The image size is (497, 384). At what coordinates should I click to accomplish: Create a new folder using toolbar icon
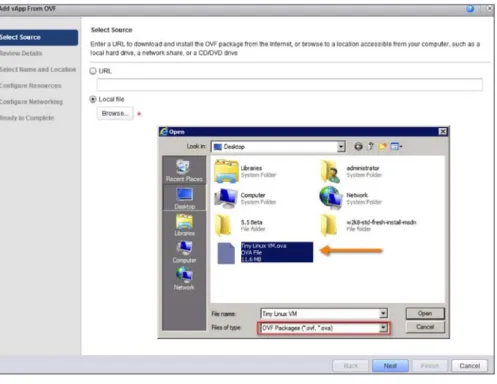point(382,146)
